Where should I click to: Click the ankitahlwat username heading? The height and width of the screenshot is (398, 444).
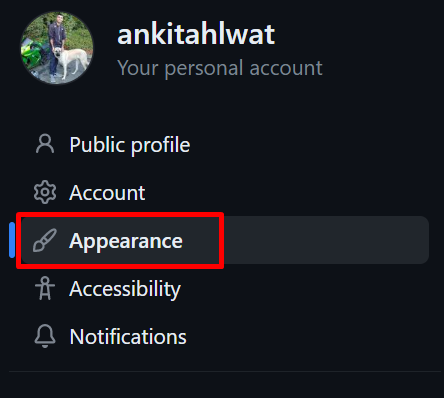pos(196,34)
